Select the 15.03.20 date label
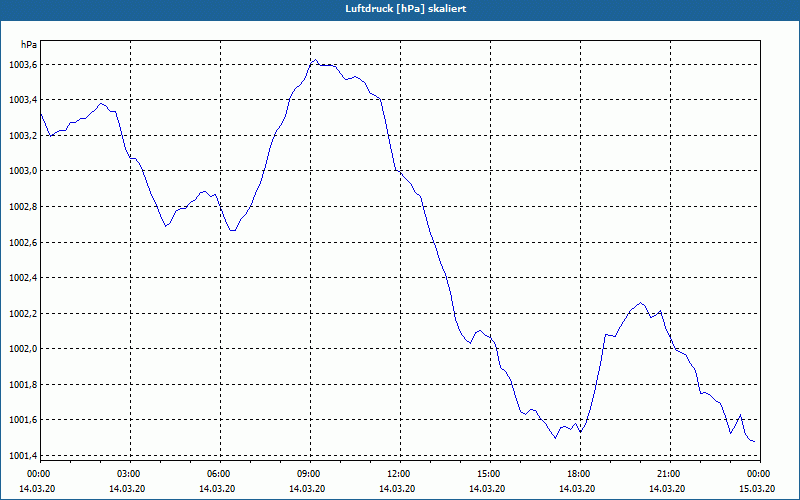 pos(757,489)
